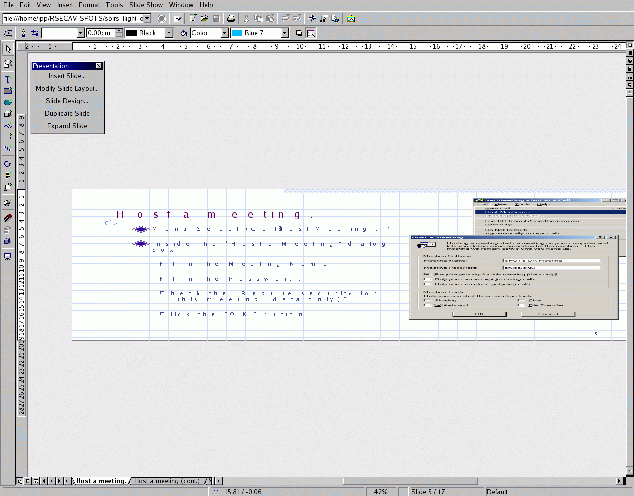Start slide show from left toolbar icon
634x496 pixels.
tap(7, 256)
